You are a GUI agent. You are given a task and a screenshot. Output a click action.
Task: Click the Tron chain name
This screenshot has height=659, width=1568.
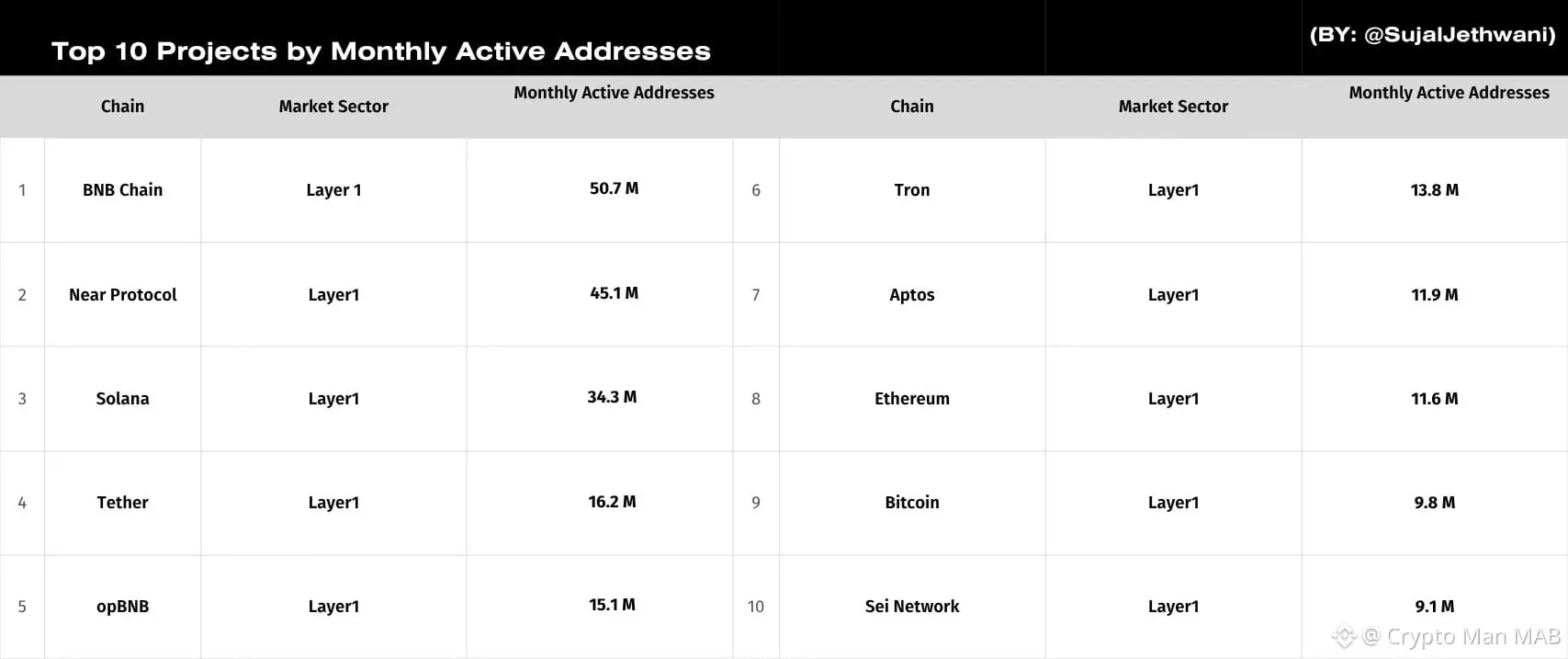[912, 190]
